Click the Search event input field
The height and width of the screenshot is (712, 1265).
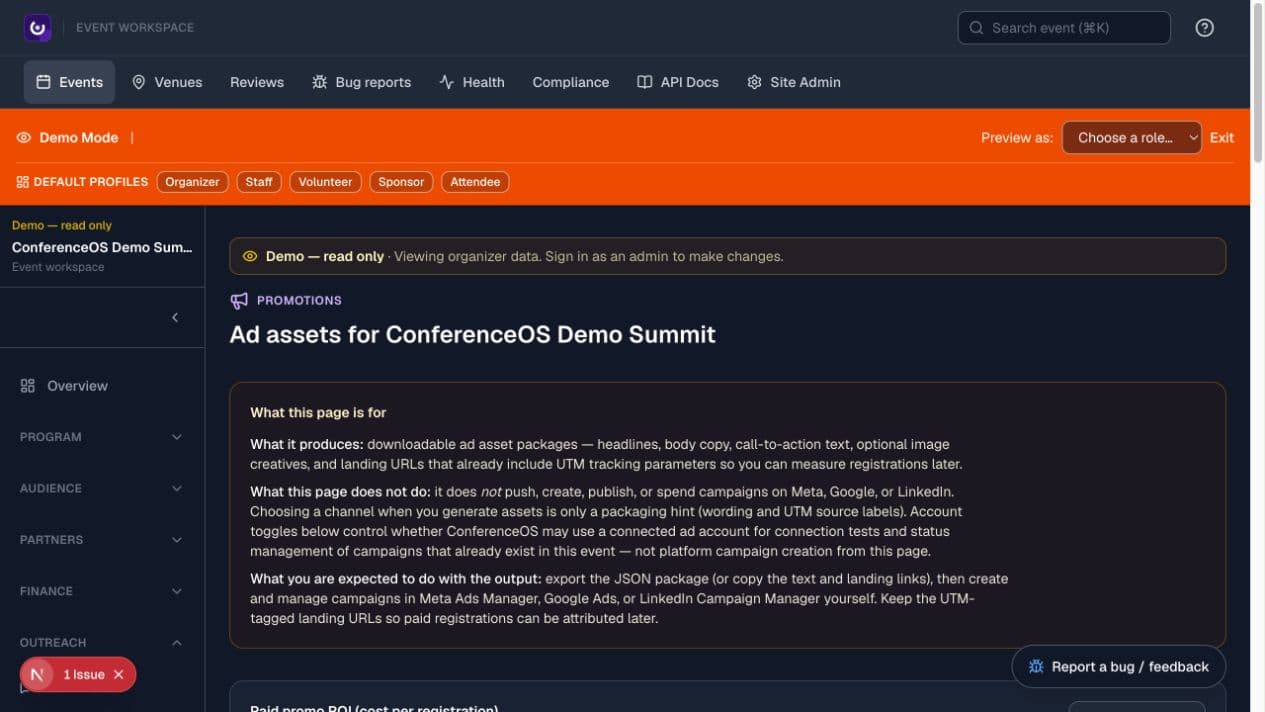click(x=1064, y=28)
